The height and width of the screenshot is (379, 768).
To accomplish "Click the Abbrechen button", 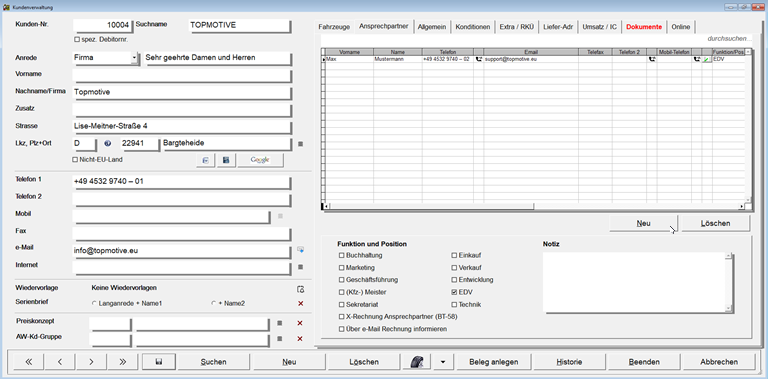I will [719, 362].
